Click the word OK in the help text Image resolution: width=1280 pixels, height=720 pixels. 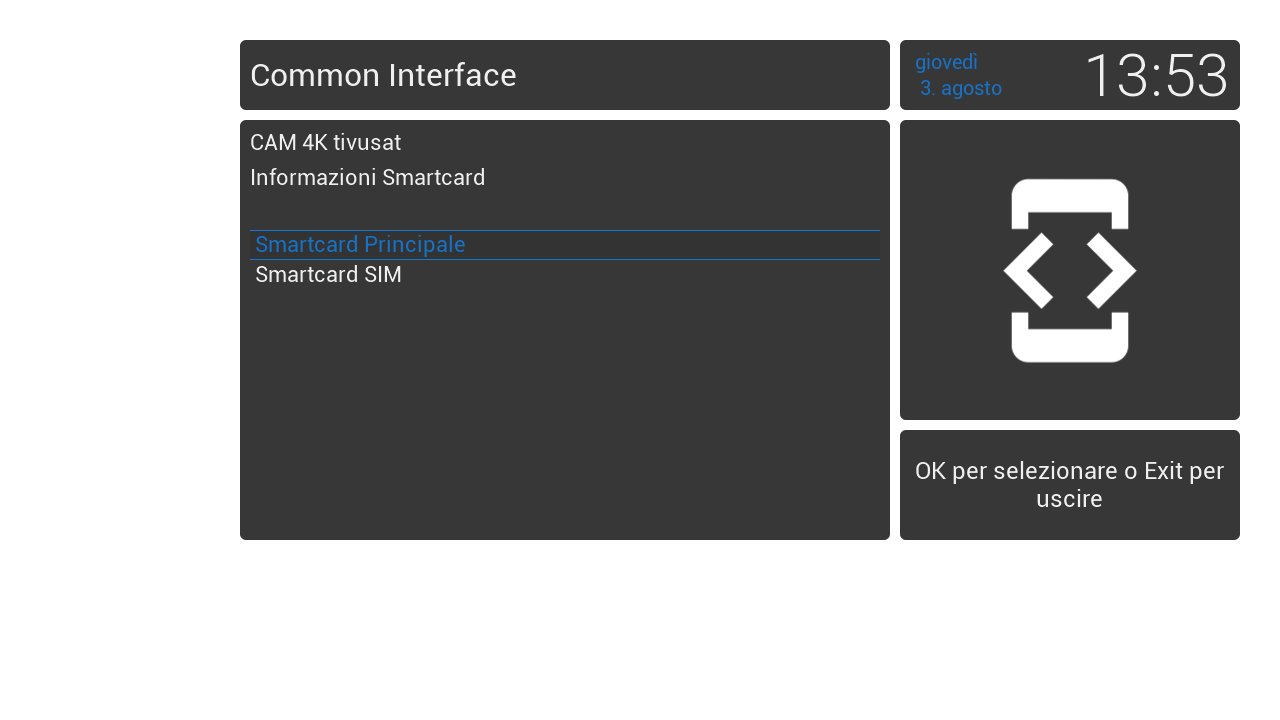point(930,471)
